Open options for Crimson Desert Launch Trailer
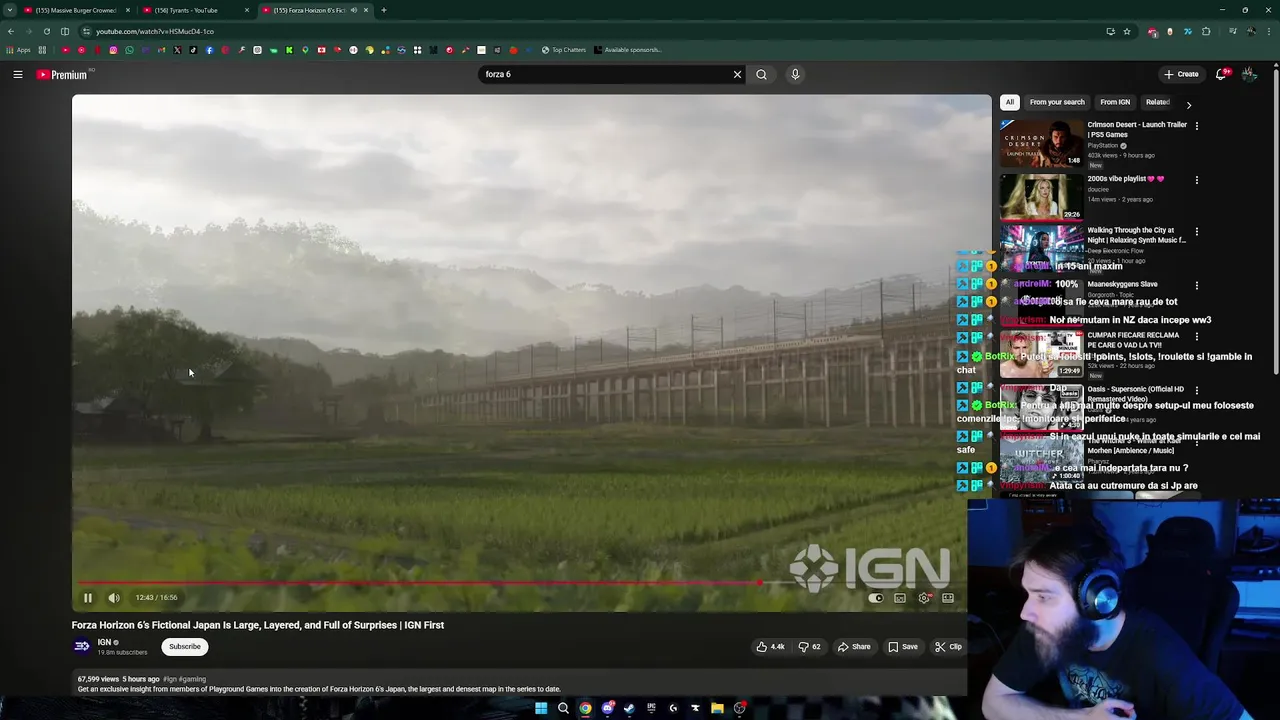Screen dimensions: 1280x720 tap(1196, 126)
